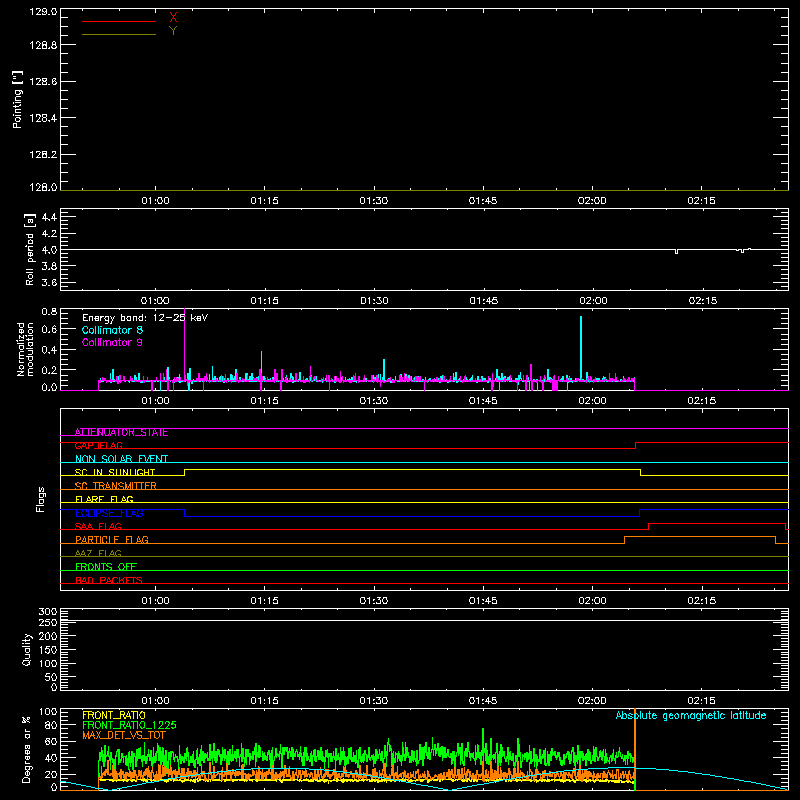The image size is (800, 800).
Task: Click the blue 'ECLIPSE_FLAG' label
Action: 109,513
